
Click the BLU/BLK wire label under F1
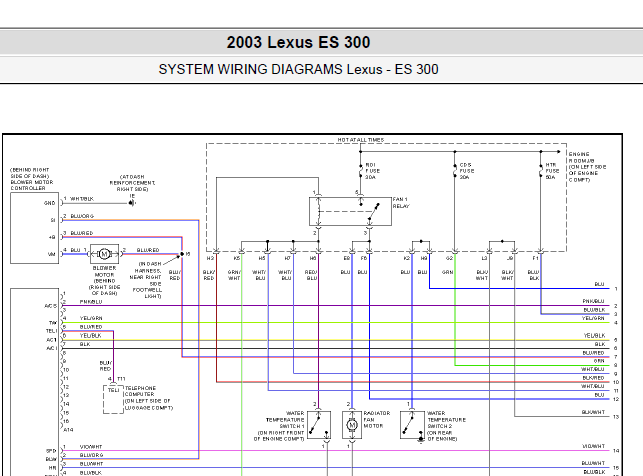coord(534,275)
